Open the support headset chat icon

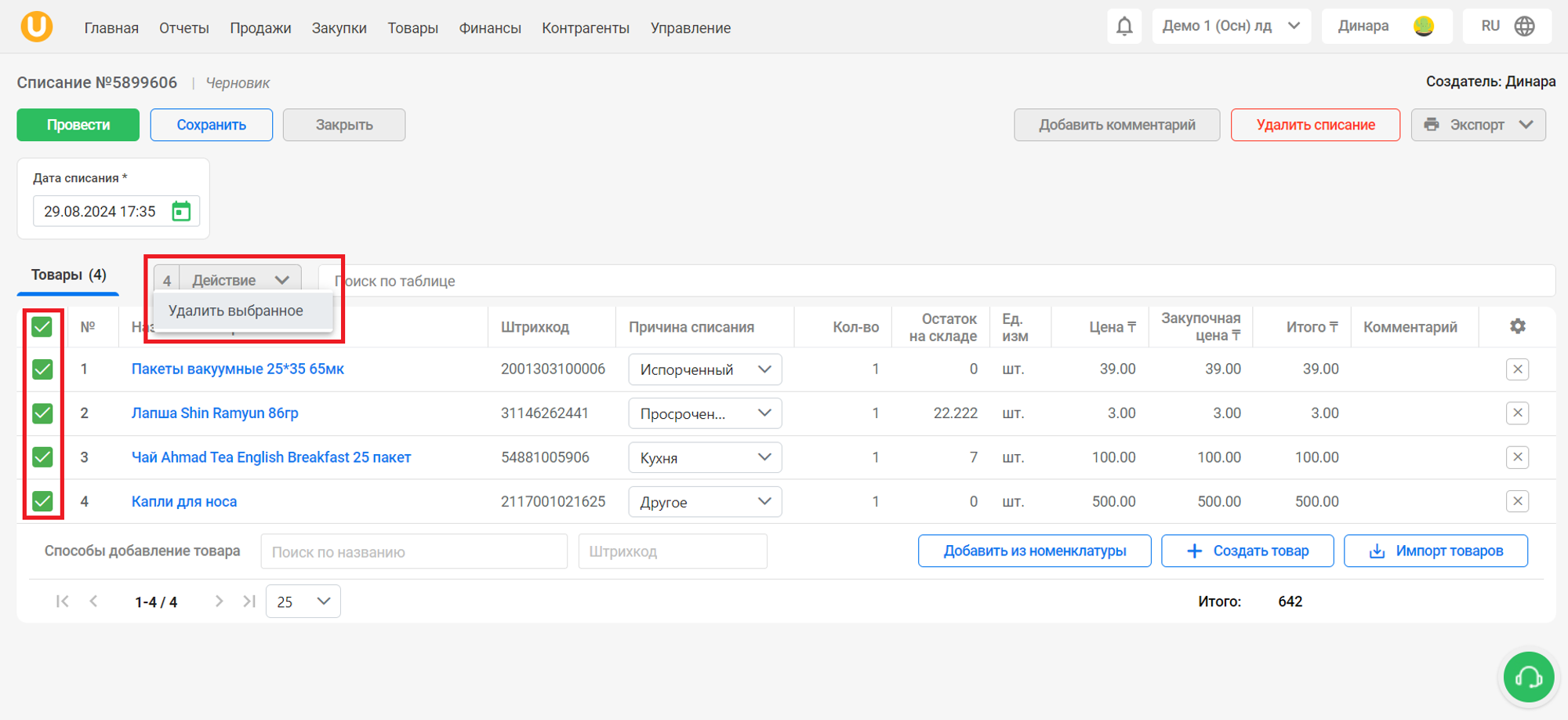pyautogui.click(x=1528, y=677)
